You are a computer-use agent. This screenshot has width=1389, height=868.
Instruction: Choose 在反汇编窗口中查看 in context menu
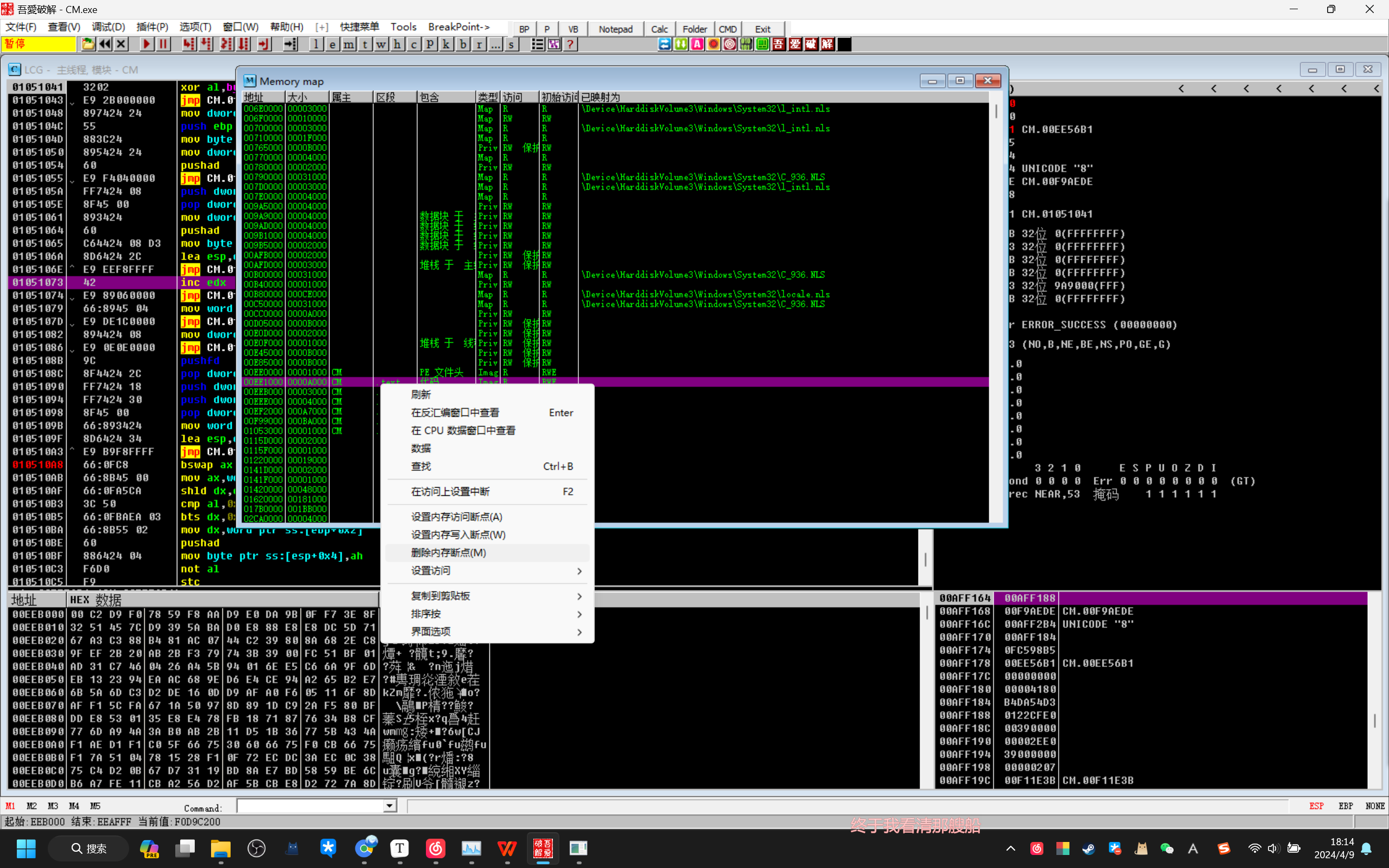pos(487,412)
